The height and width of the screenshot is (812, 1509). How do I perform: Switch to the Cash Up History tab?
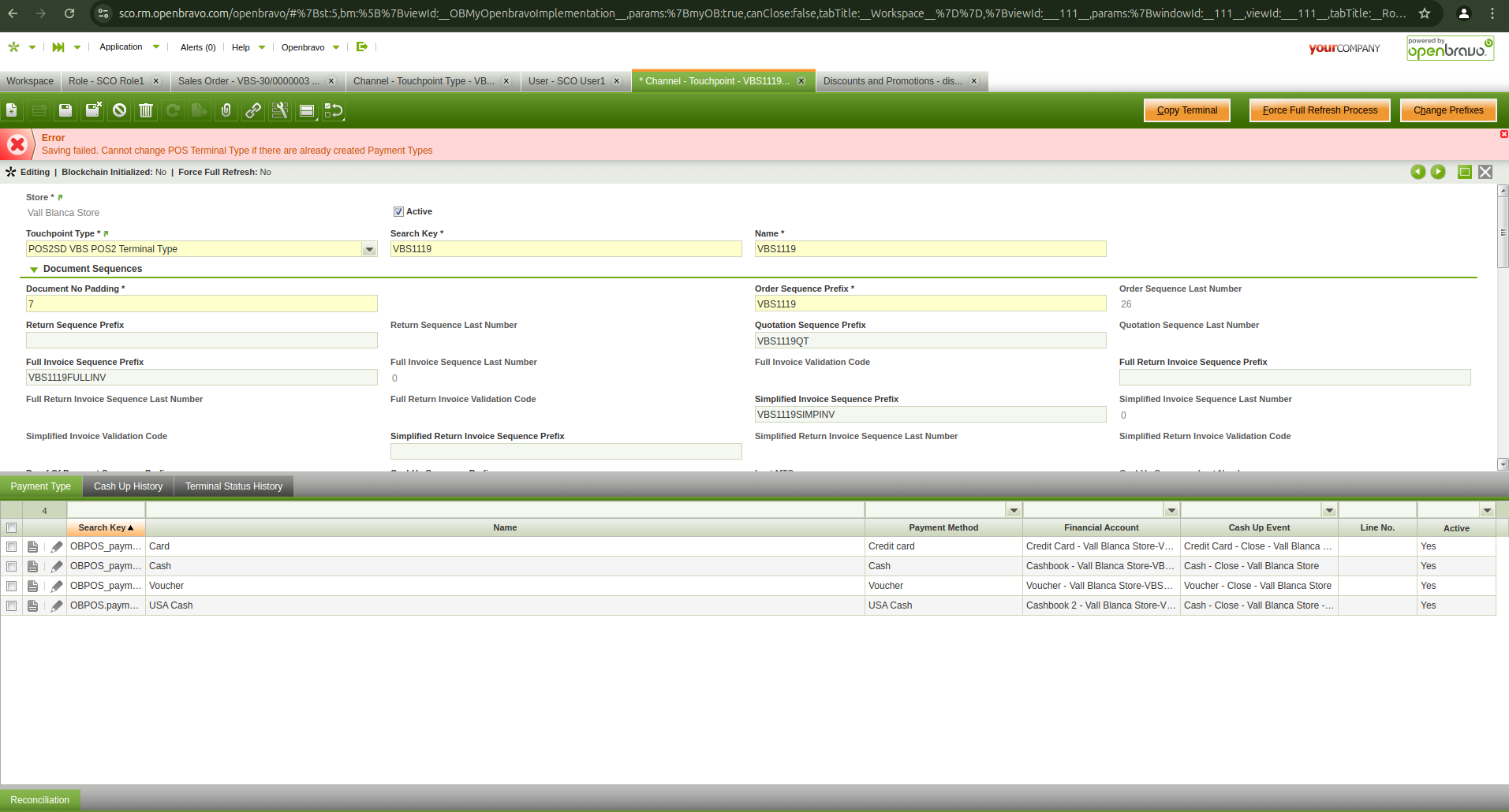point(128,486)
